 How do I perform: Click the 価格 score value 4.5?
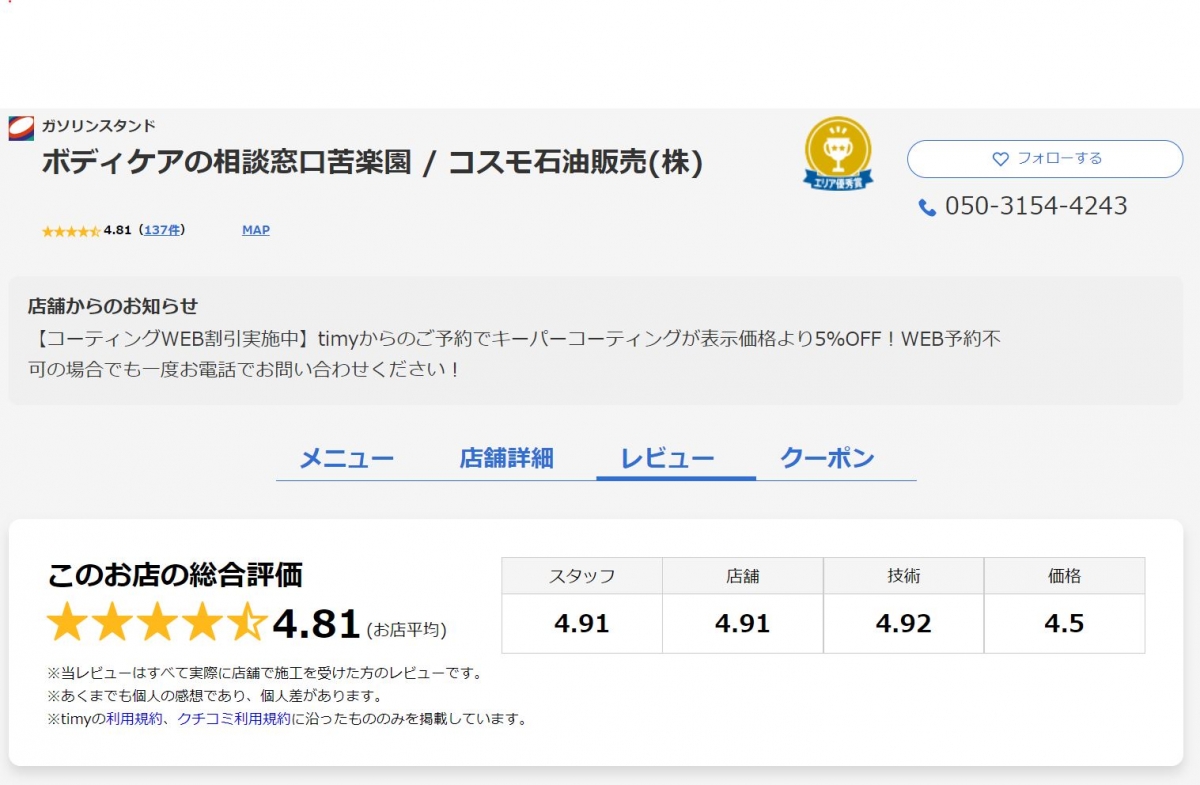[x=1064, y=624]
